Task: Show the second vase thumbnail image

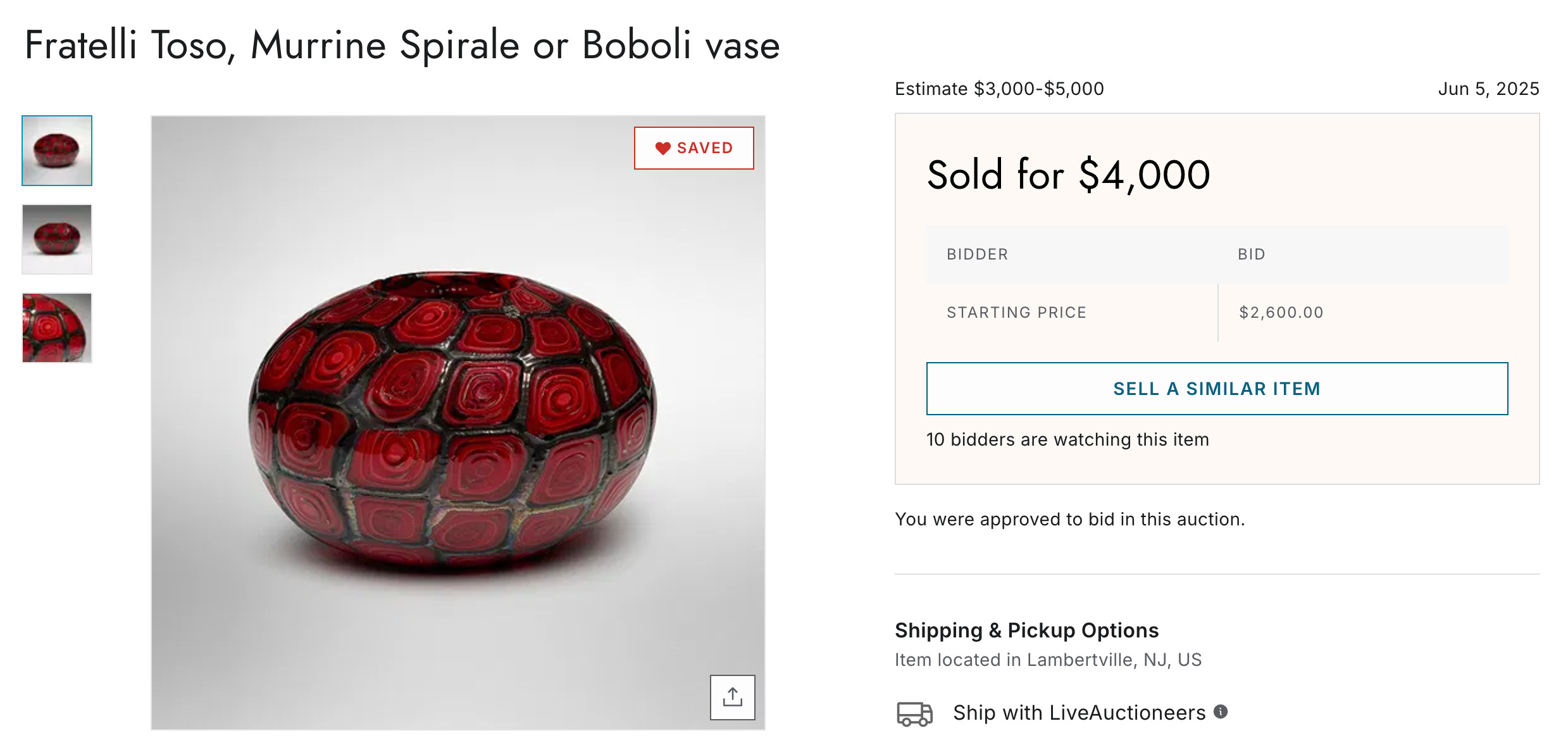Action: click(x=57, y=239)
